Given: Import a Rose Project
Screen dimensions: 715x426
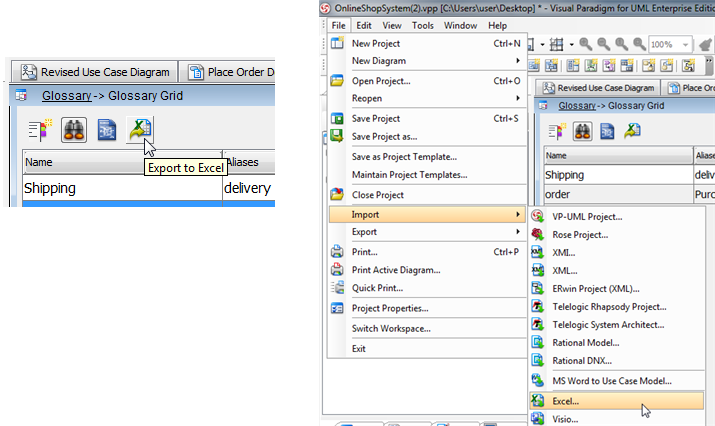Looking at the screenshot, I should tap(617, 235).
